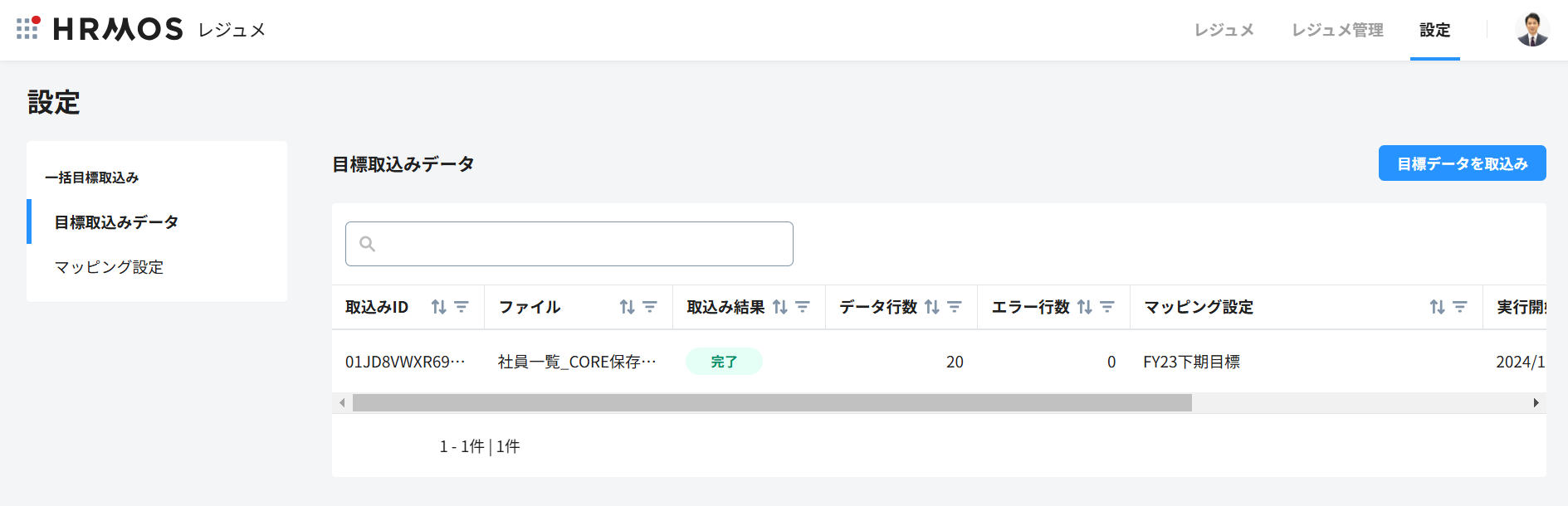Open the マッピング設定 column filter

coord(1460,307)
